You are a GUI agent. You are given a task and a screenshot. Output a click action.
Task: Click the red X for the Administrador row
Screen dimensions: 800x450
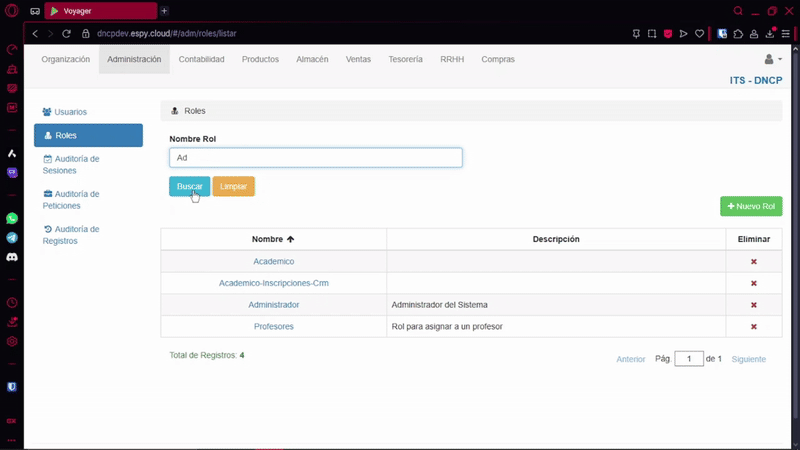click(753, 305)
